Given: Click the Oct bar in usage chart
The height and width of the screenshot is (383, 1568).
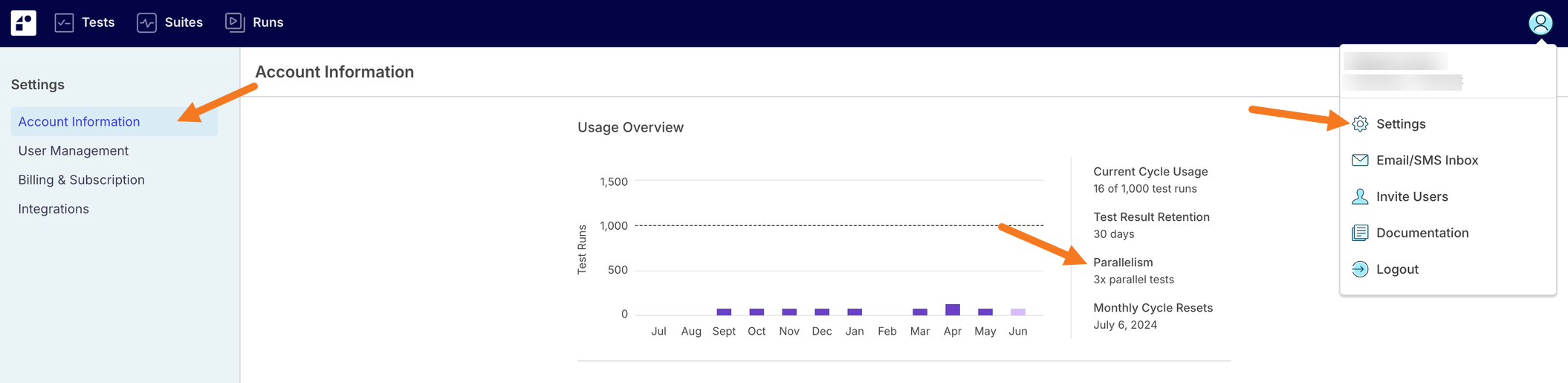Looking at the screenshot, I should tap(757, 312).
